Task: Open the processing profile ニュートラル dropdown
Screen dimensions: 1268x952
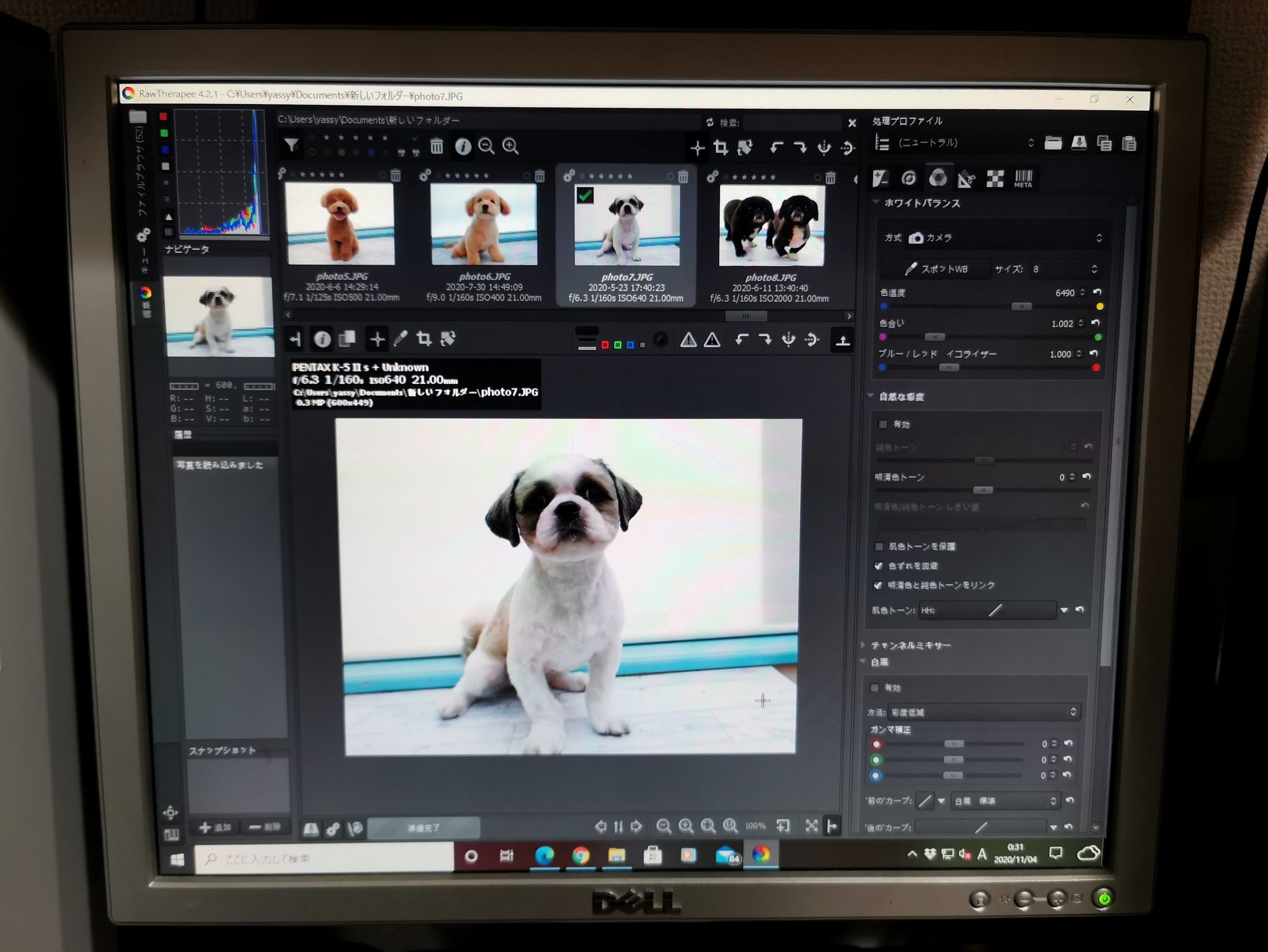Action: click(x=964, y=143)
